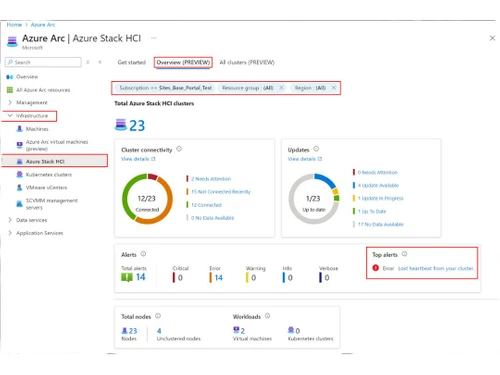Click info icon next to Total nodes
The height and width of the screenshot is (375, 500).
(x=158, y=316)
